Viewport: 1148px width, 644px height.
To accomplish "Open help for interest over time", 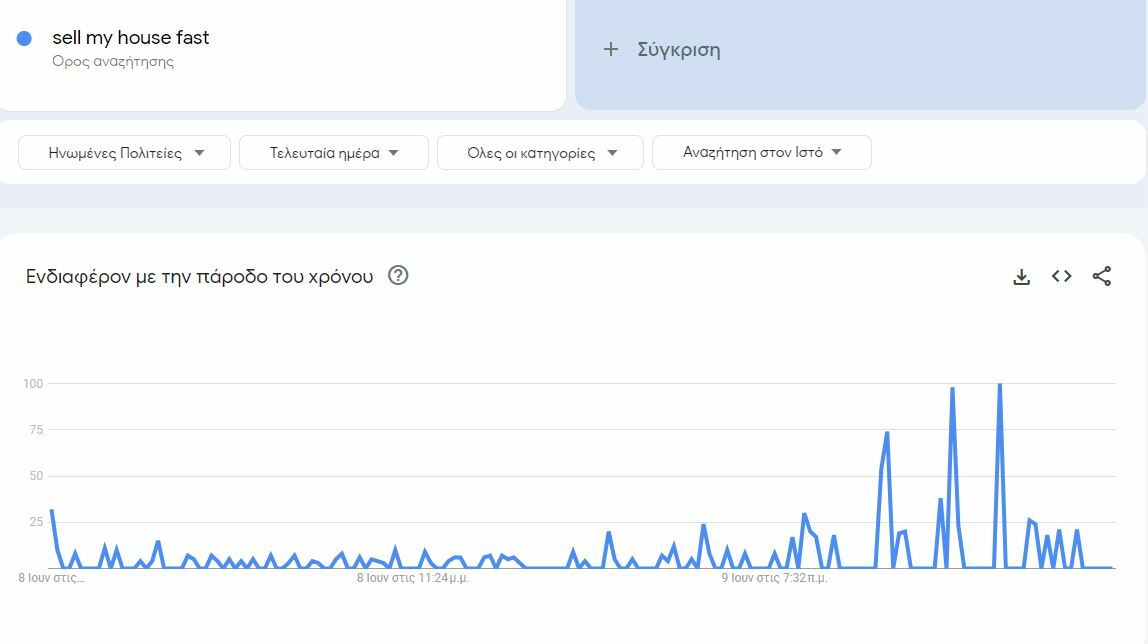I will [x=397, y=274].
